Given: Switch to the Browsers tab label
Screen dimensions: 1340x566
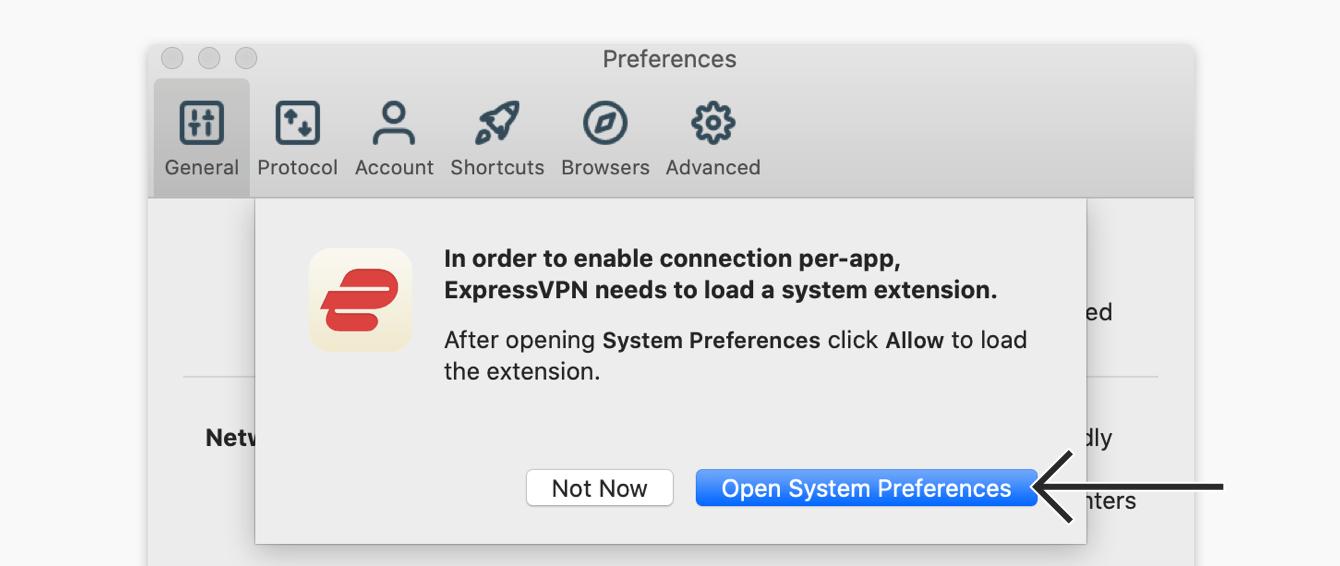Looking at the screenshot, I should coord(605,168).
